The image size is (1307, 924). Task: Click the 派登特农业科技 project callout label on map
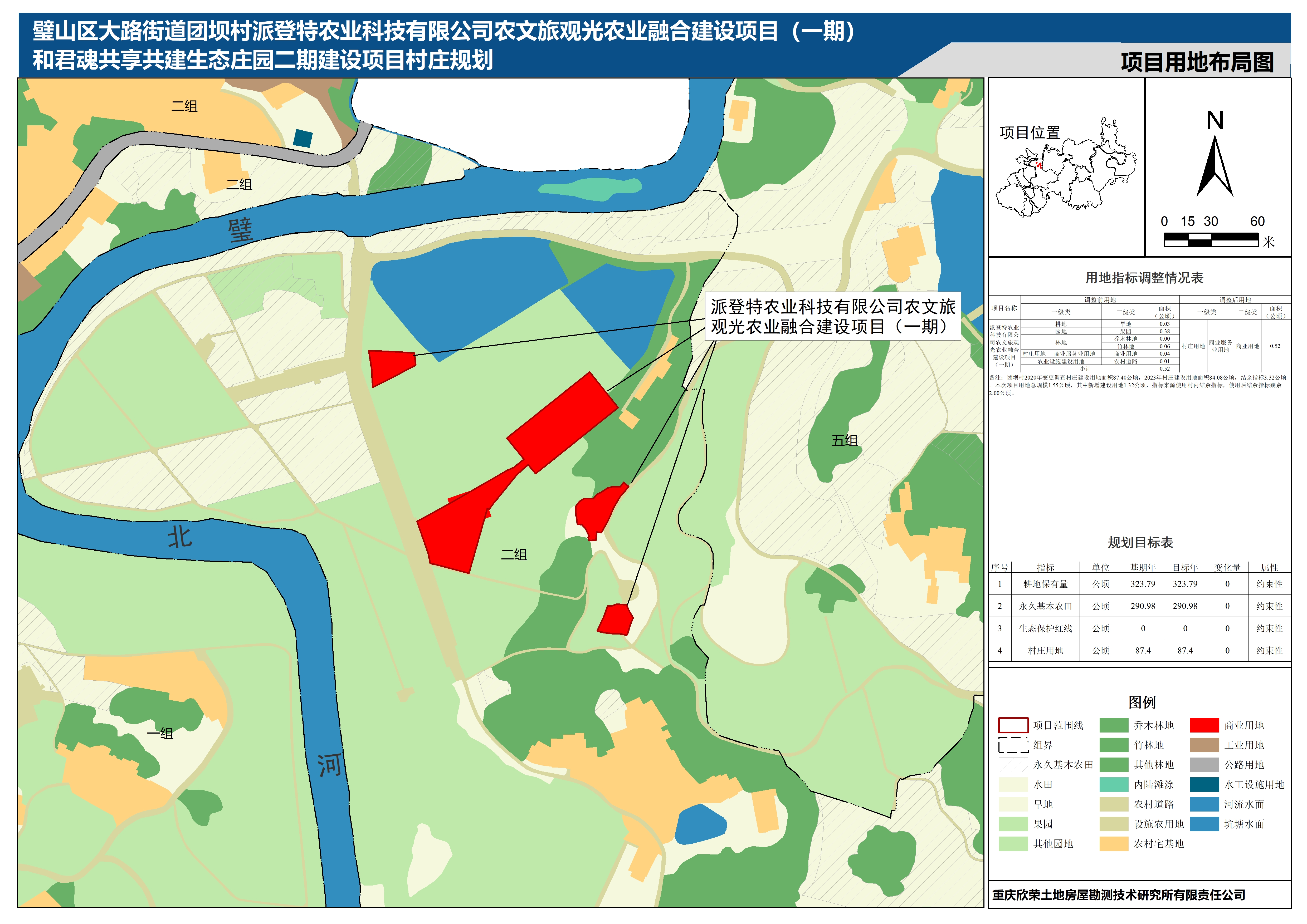(833, 316)
